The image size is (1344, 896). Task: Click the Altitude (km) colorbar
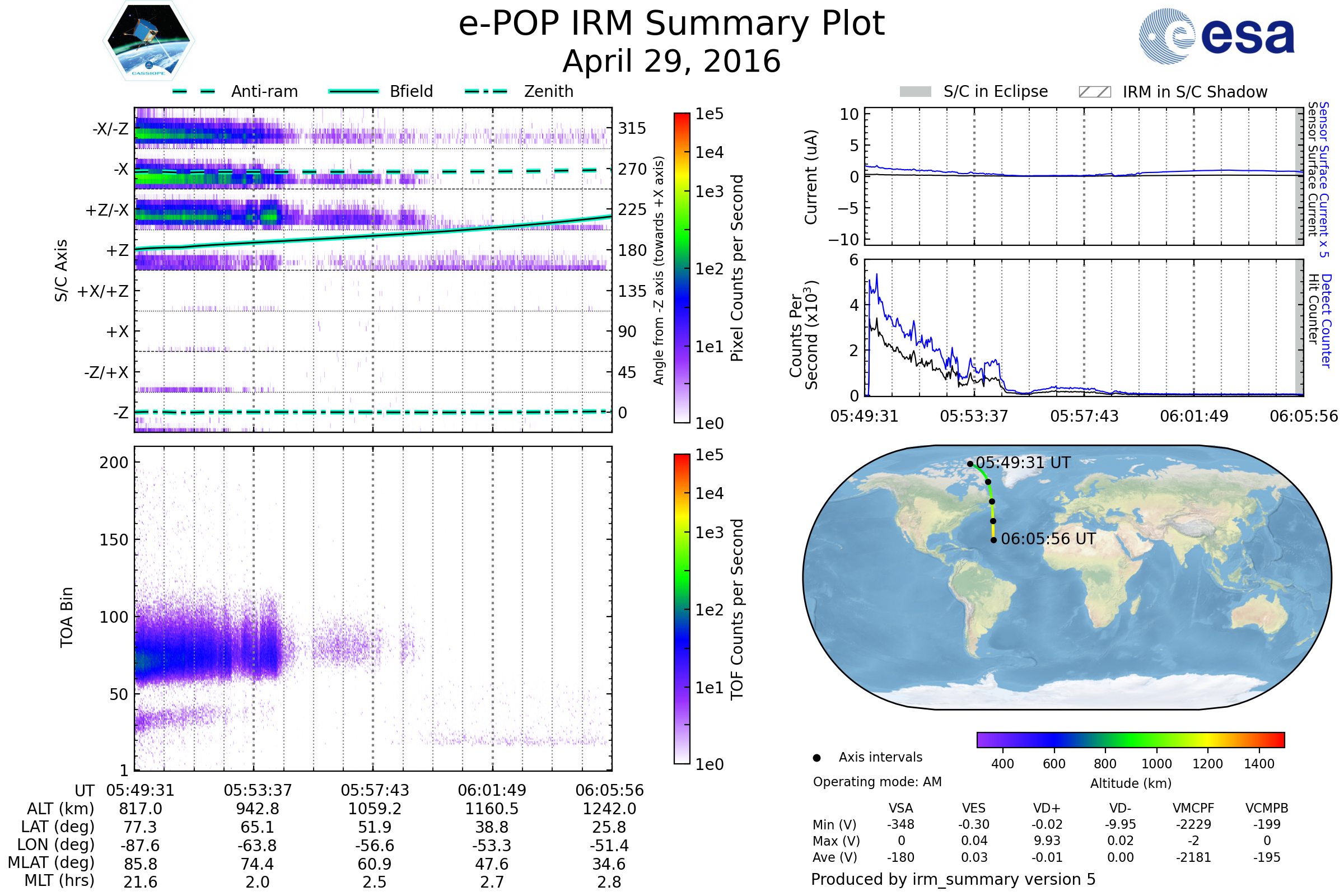coord(1130,739)
